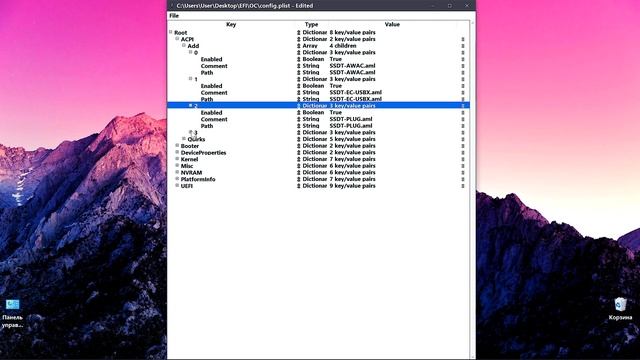This screenshot has width=640, height=360.
Task: Open the File menu
Action: (x=174, y=16)
